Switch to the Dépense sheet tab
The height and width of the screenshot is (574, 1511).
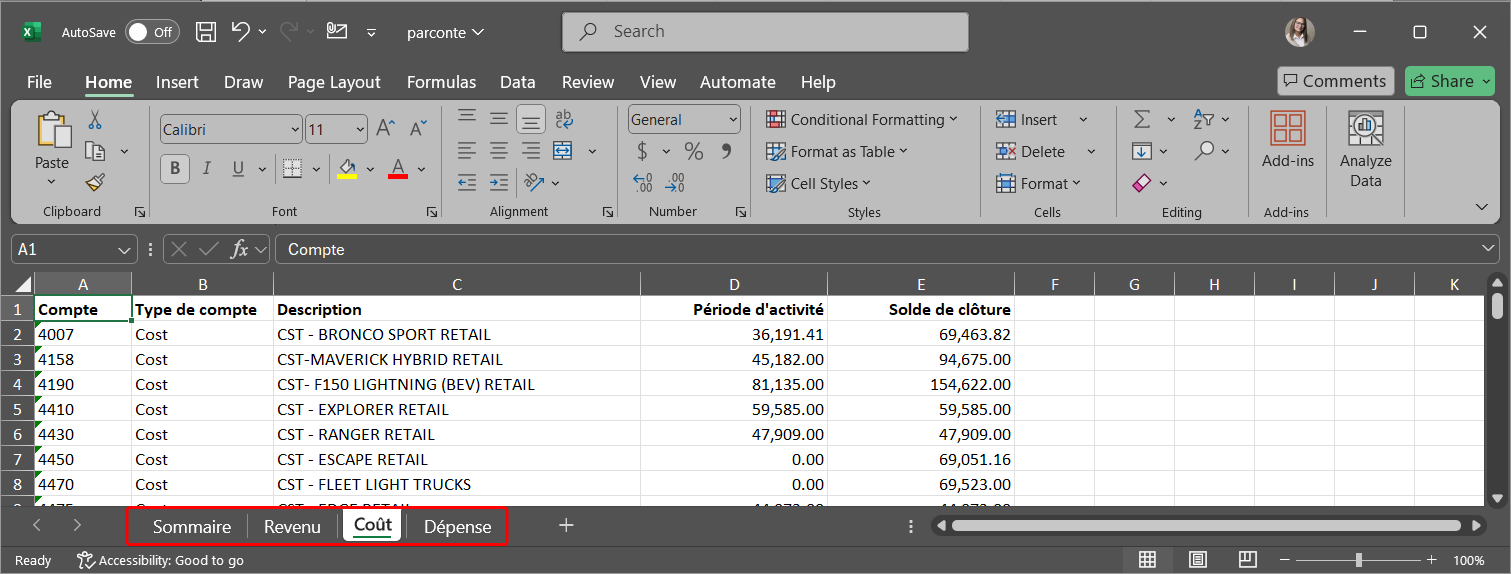[x=457, y=526]
